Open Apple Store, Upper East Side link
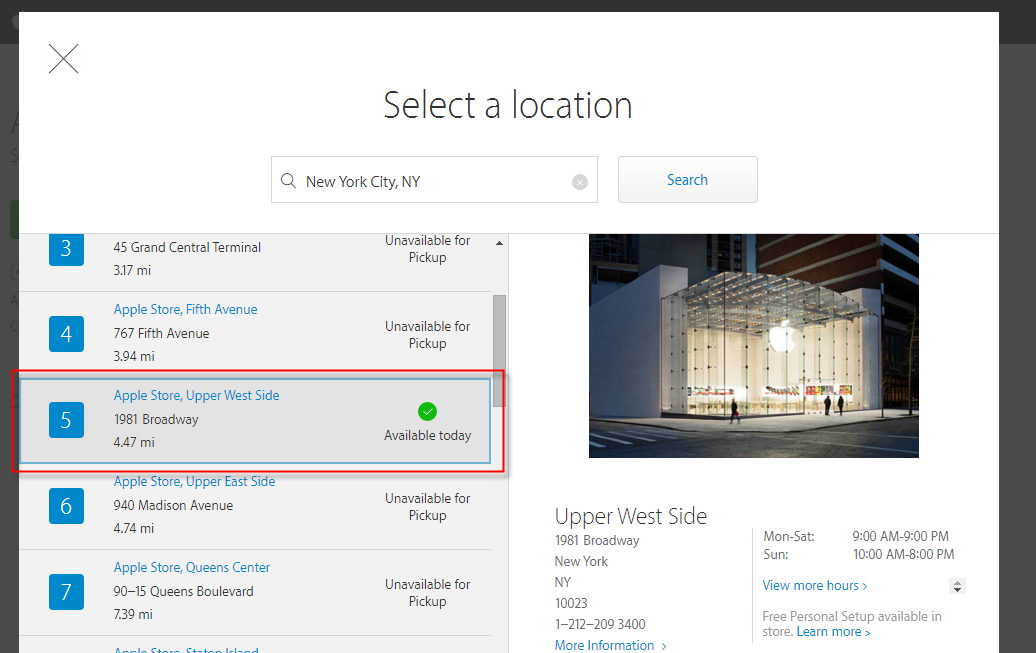1036x653 pixels. (x=194, y=481)
